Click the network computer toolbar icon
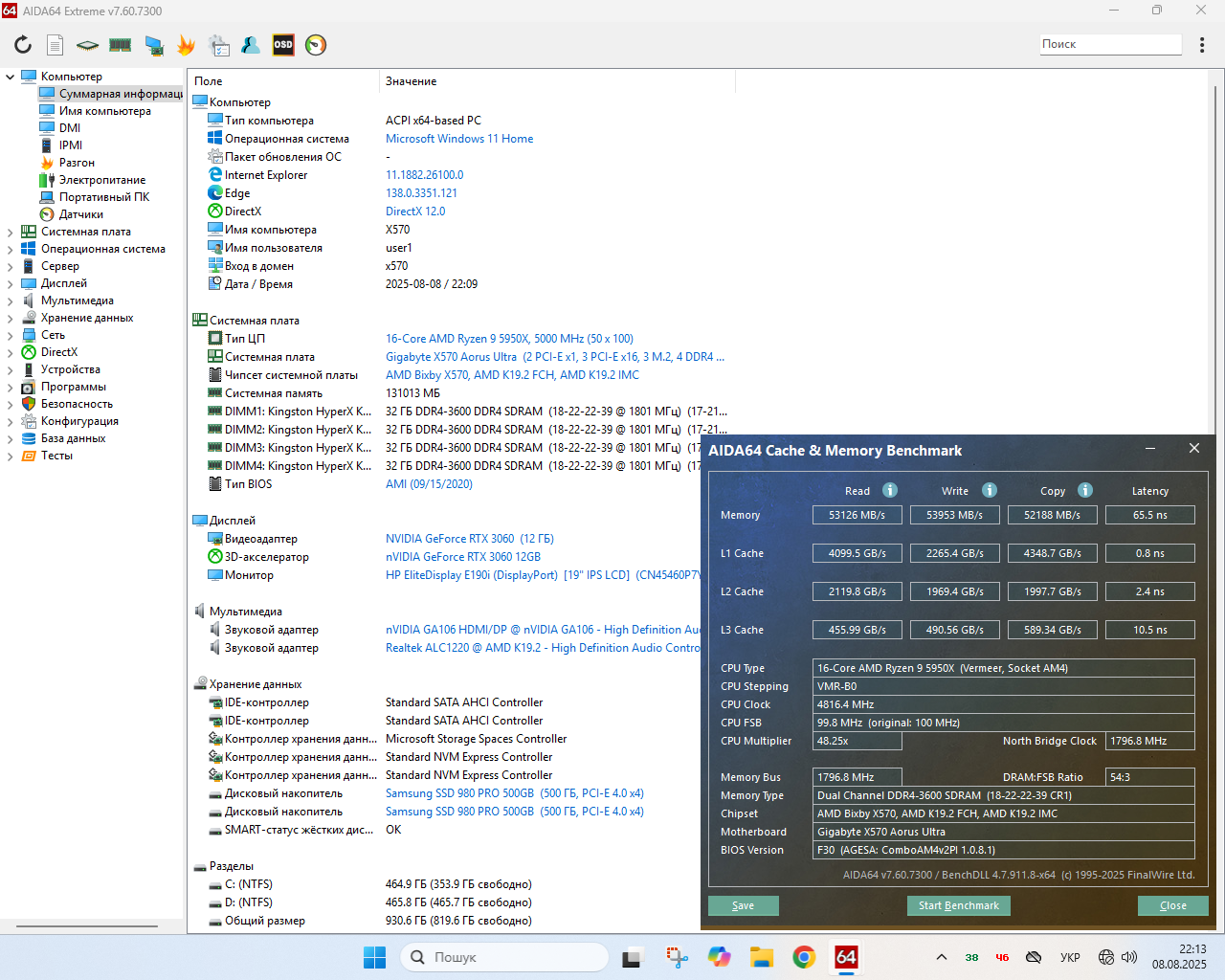Viewport: 1225px width, 980px height. pos(153,45)
